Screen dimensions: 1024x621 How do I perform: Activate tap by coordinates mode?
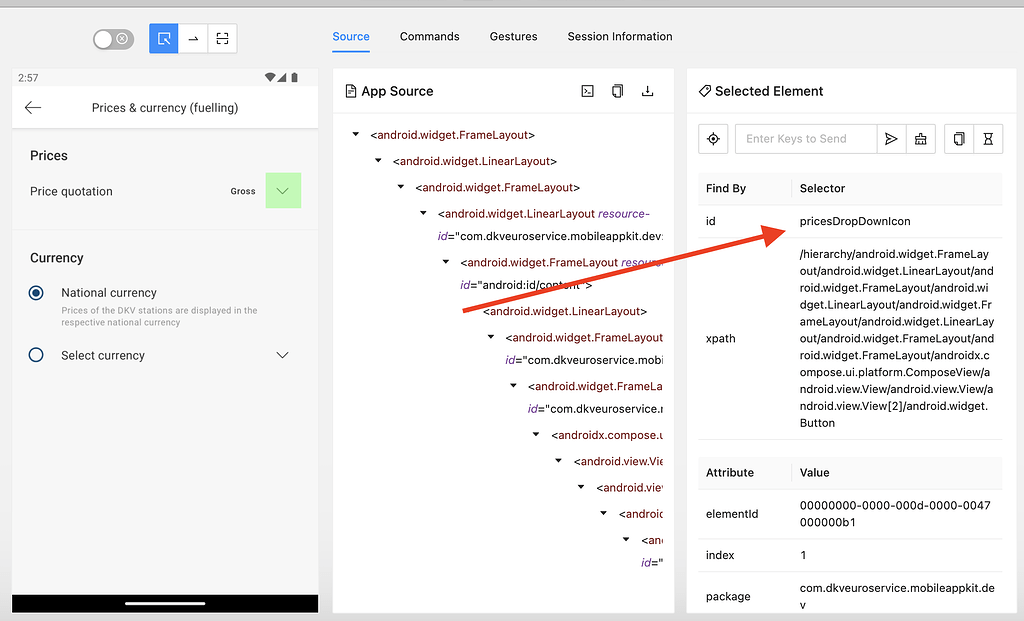(220, 38)
